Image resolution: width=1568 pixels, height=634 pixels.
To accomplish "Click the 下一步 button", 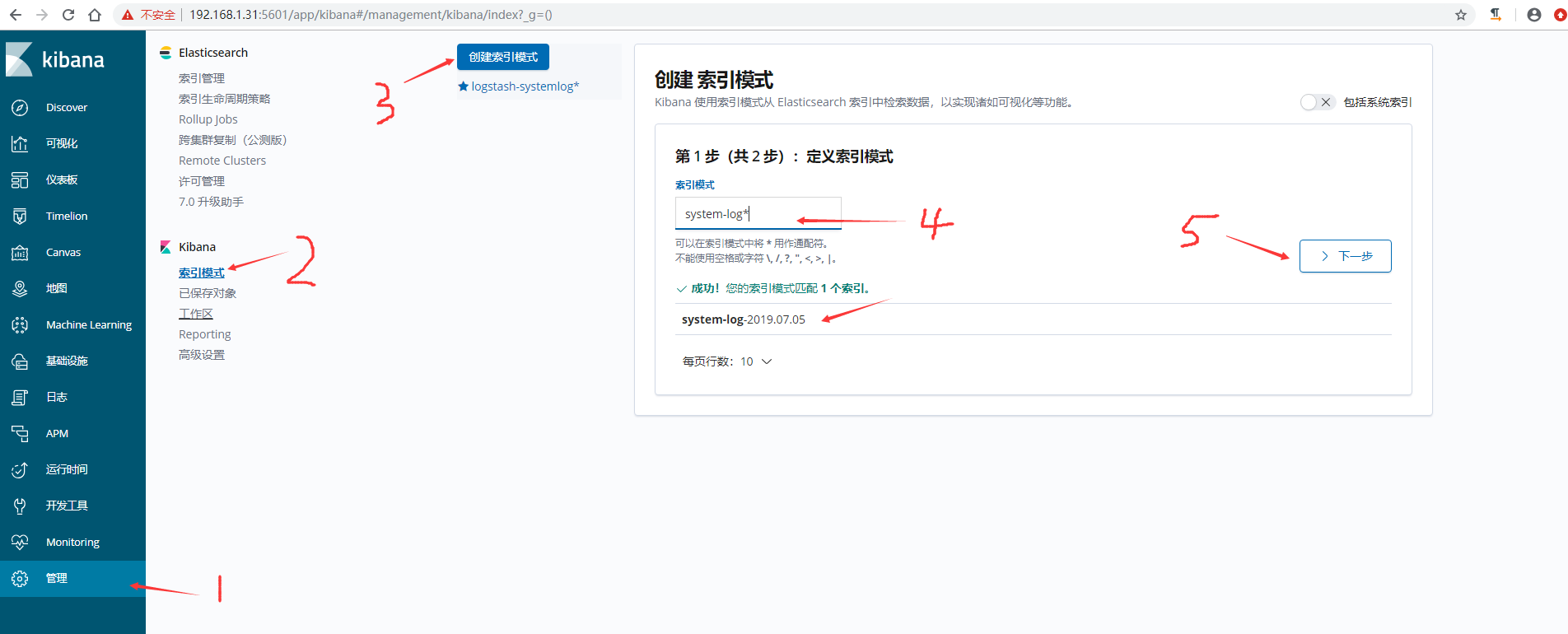I will 1346,256.
